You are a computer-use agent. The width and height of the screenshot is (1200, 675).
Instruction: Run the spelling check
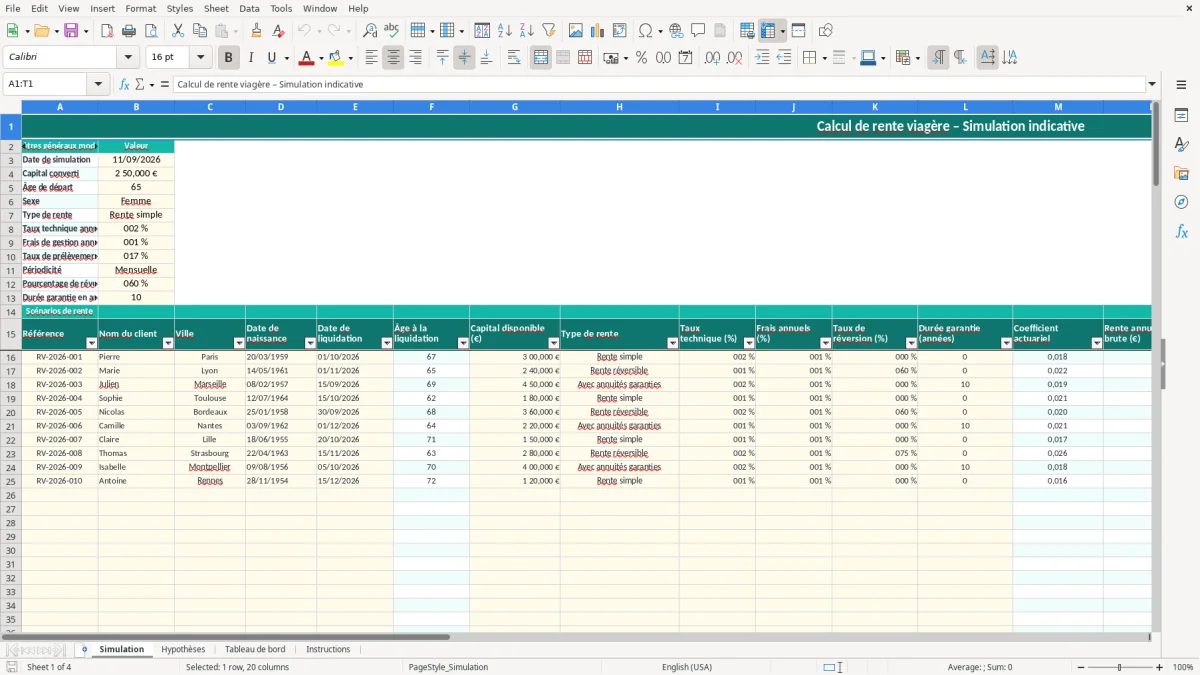(392, 31)
